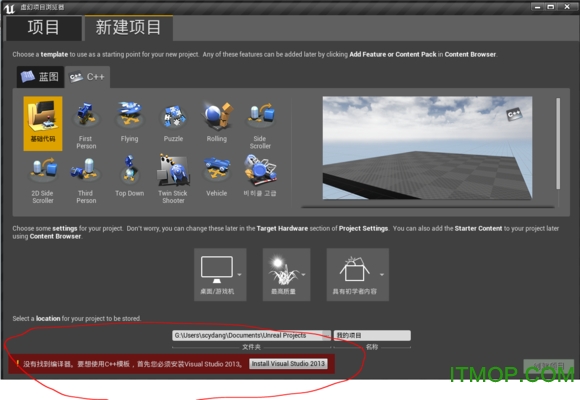This screenshot has width=580, height=400.
Task: Switch to the 新建项目 tab
Action: coord(129,27)
